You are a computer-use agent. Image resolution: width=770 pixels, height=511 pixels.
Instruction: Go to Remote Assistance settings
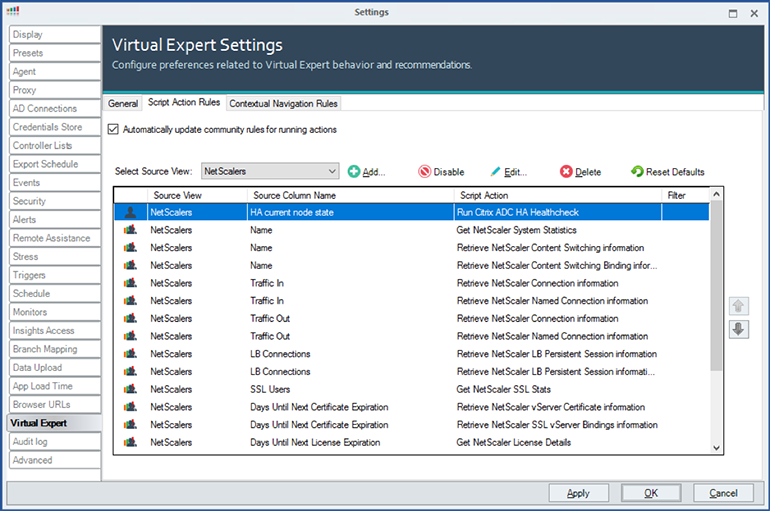pos(55,238)
